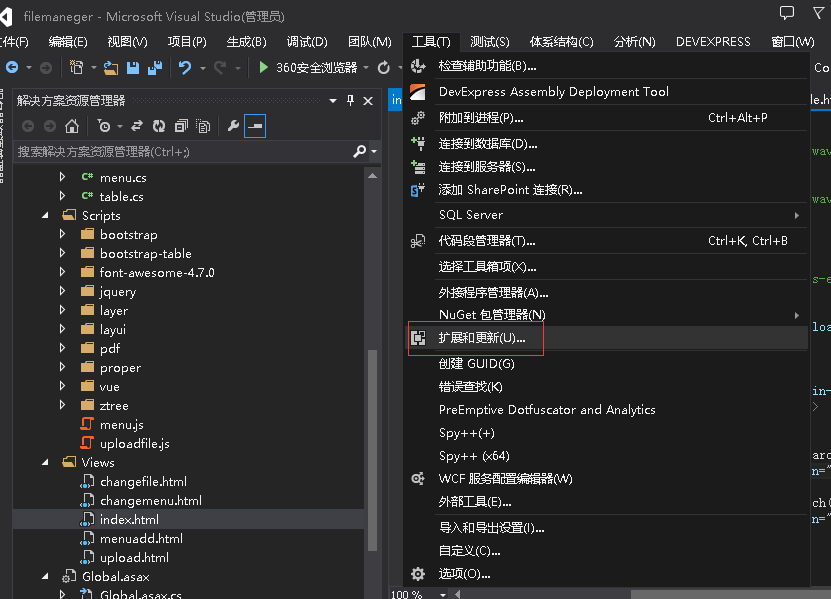Image resolution: width=831 pixels, height=599 pixels.
Task: Open the 100 % zoom dropdown
Action: click(x=443, y=594)
